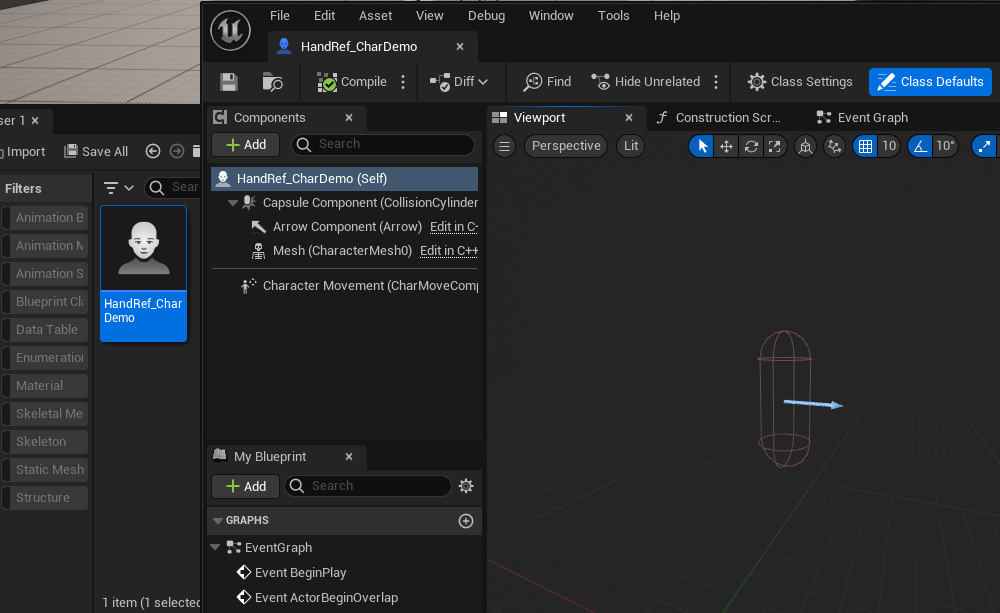
Task: Select the scale gizmo tool in viewport
Action: click(775, 146)
